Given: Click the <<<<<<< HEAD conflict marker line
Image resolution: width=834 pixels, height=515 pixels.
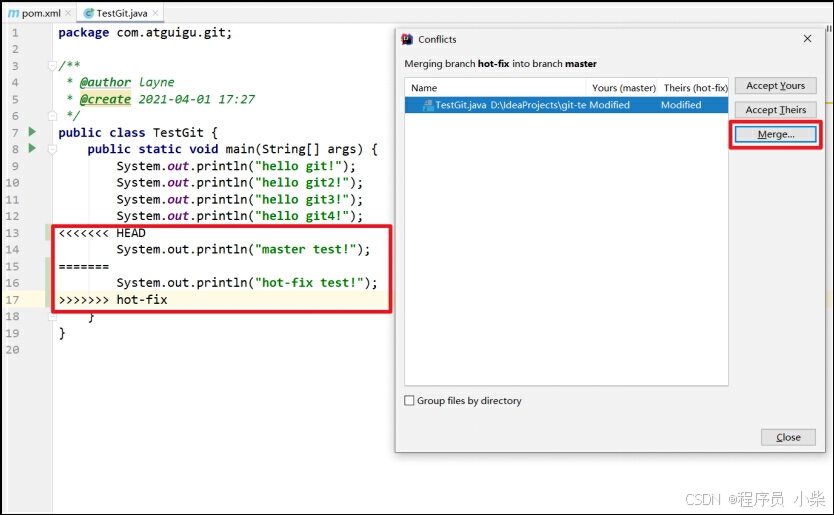Looking at the screenshot, I should point(102,233).
